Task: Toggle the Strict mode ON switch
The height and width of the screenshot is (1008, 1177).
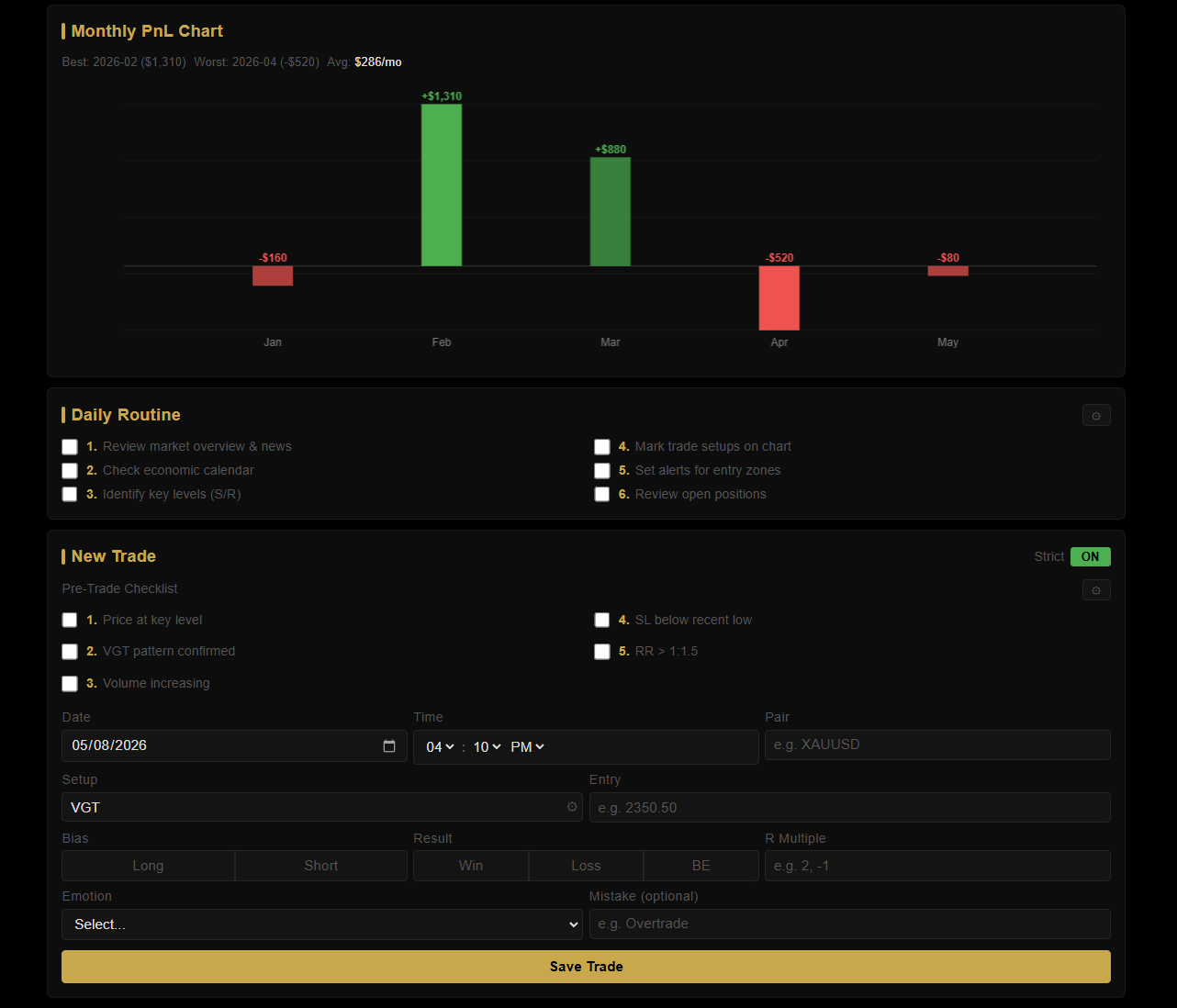Action: tap(1090, 557)
